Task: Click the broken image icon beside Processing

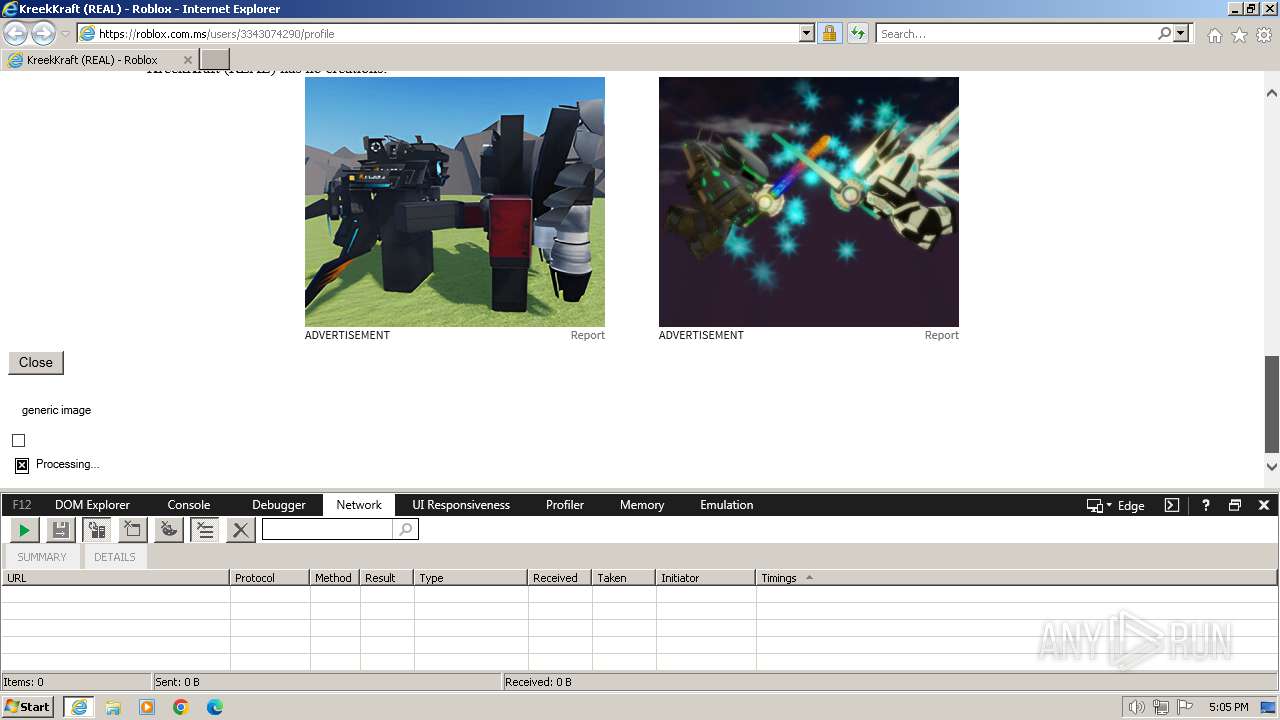Action: (x=22, y=465)
